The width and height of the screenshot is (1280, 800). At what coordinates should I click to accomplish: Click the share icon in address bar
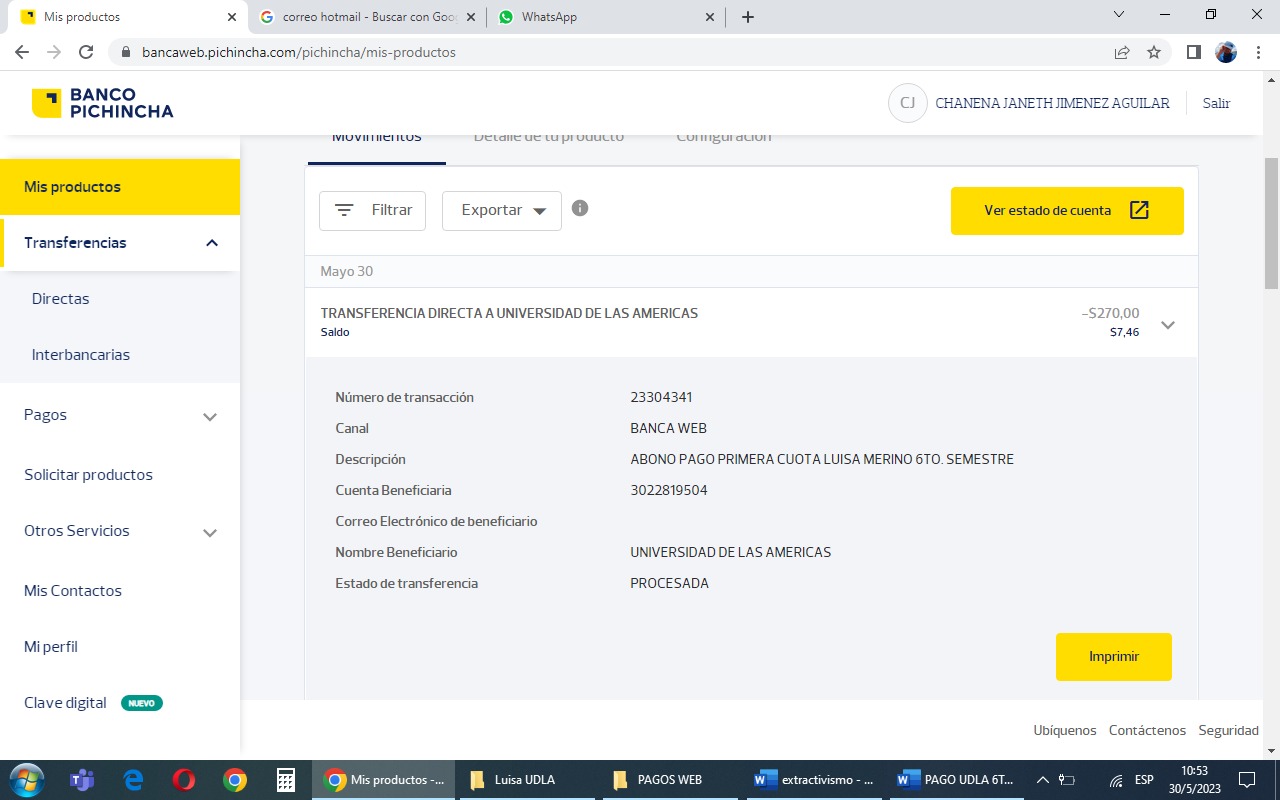(x=1122, y=52)
